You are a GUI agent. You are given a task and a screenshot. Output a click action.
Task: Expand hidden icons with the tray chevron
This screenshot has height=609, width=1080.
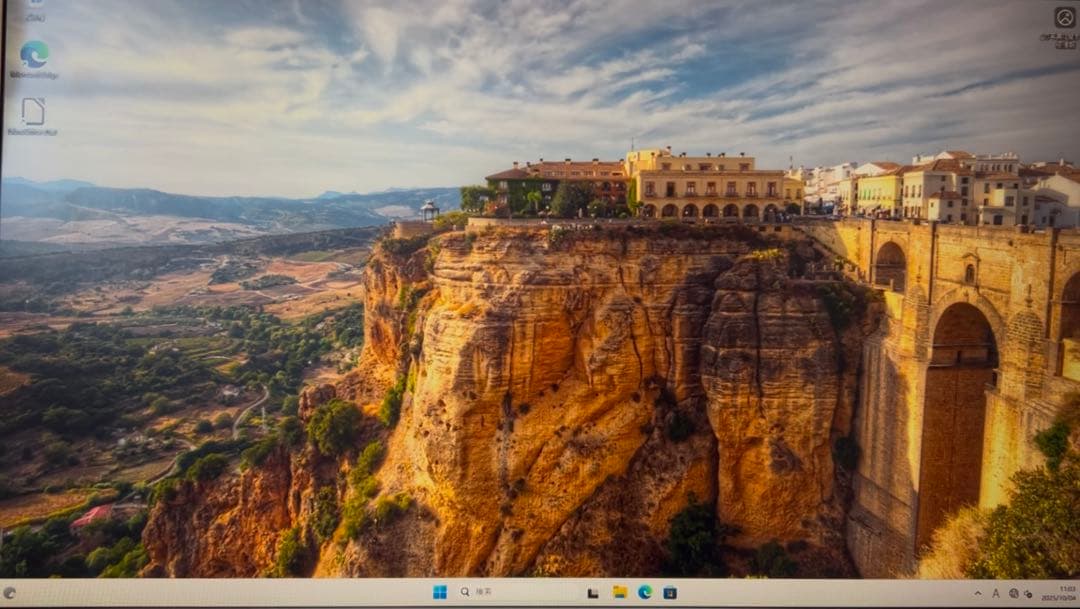pos(978,592)
